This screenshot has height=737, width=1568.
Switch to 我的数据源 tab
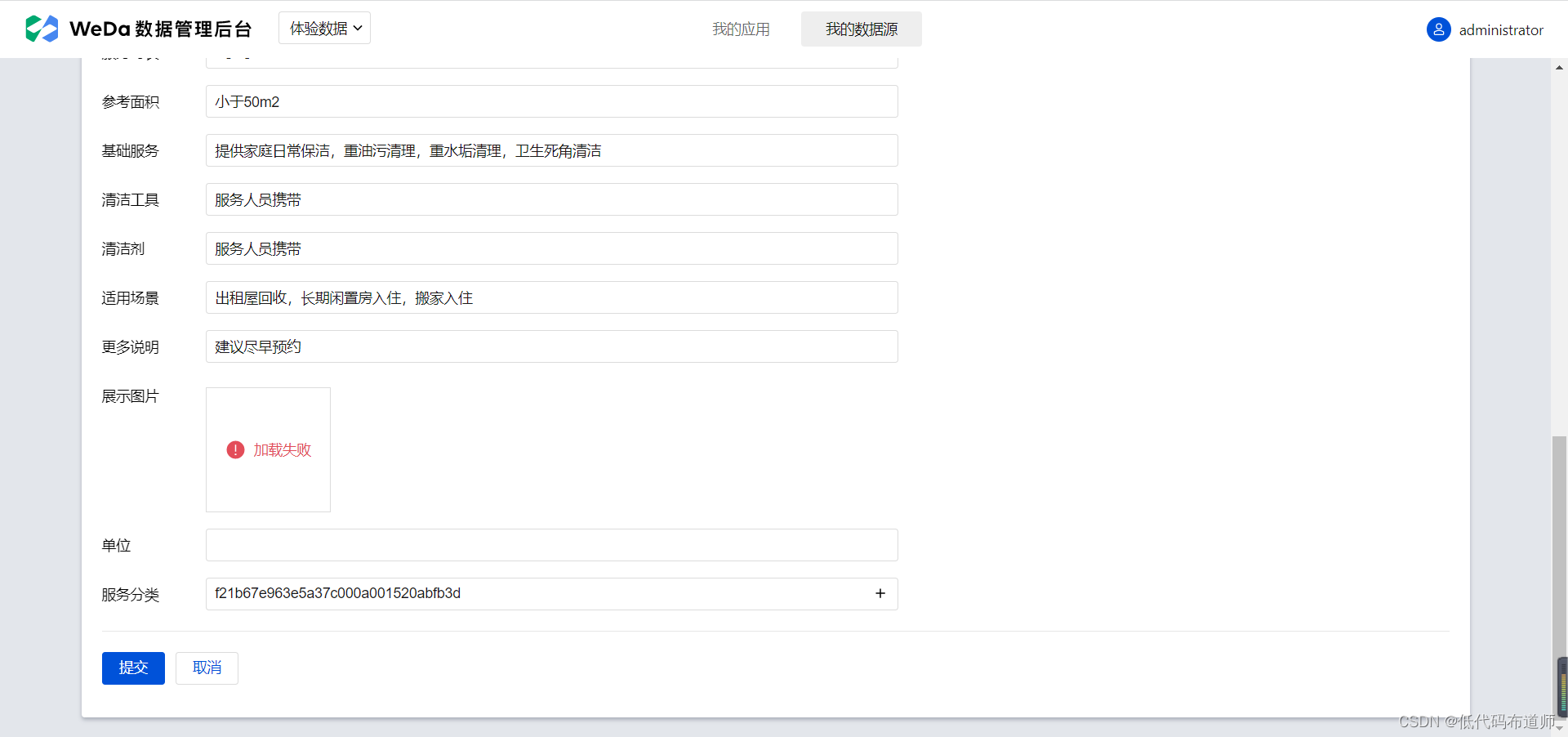coord(862,29)
